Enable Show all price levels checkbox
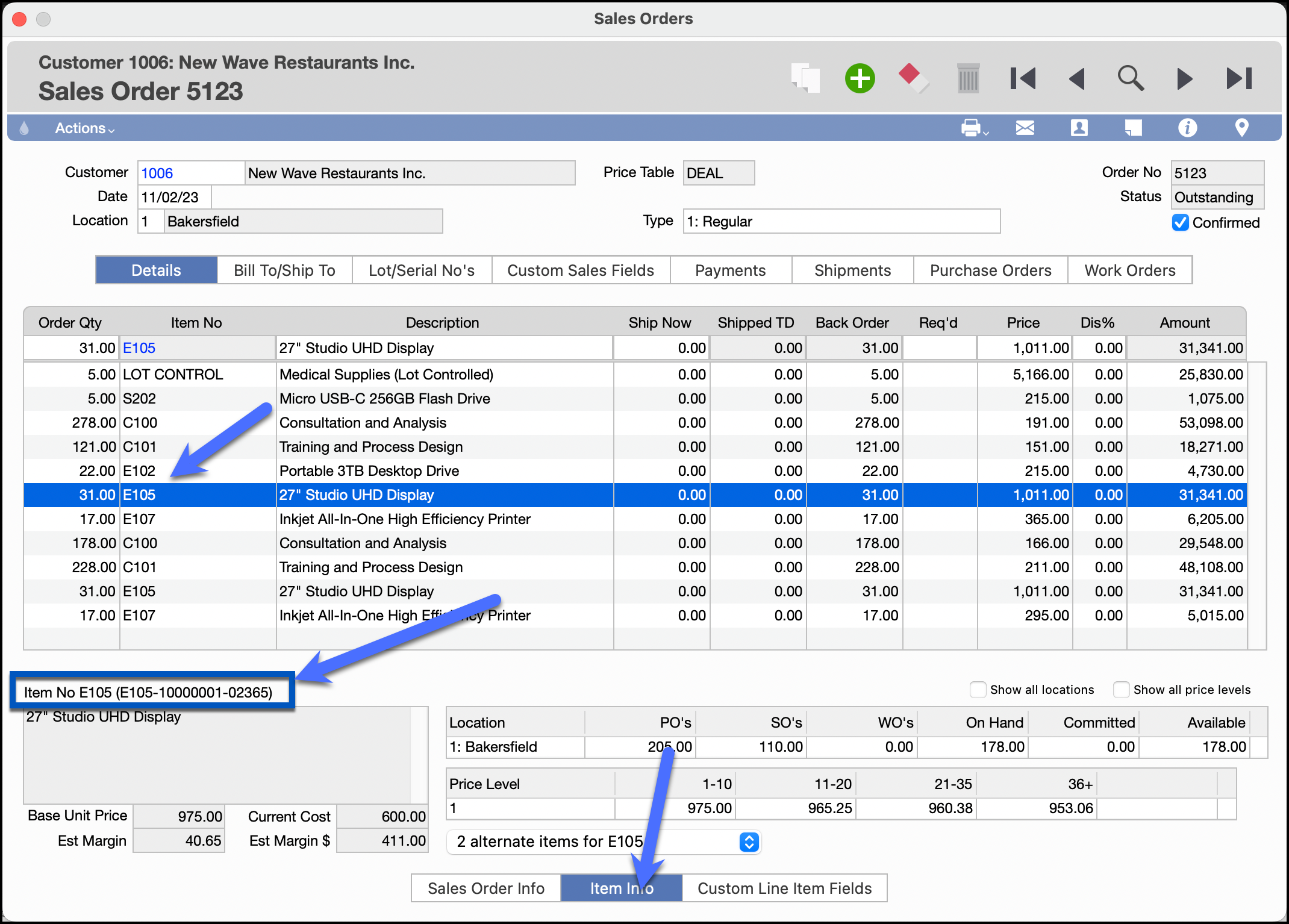The image size is (1289, 924). pos(1121,690)
